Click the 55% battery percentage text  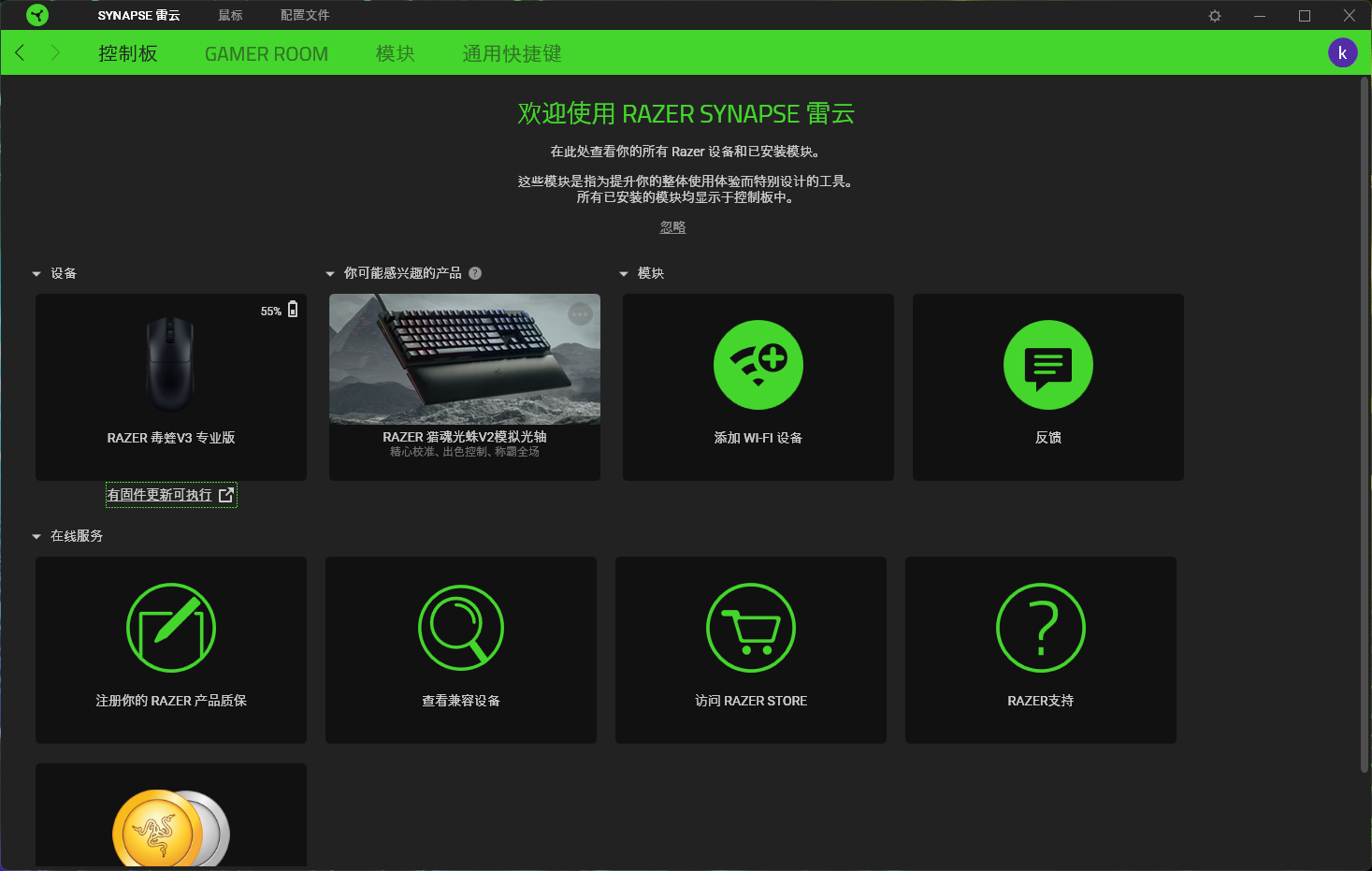(271, 312)
